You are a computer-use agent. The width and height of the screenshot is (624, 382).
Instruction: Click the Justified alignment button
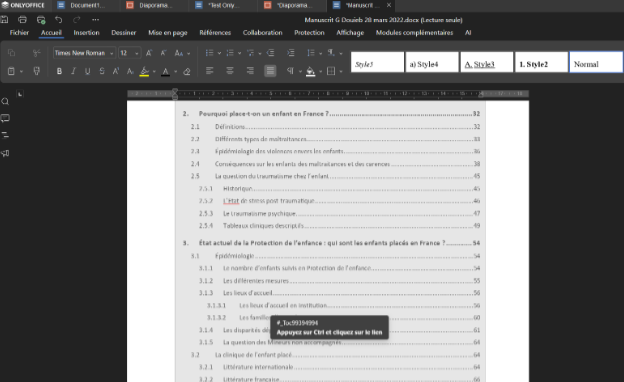[270, 71]
